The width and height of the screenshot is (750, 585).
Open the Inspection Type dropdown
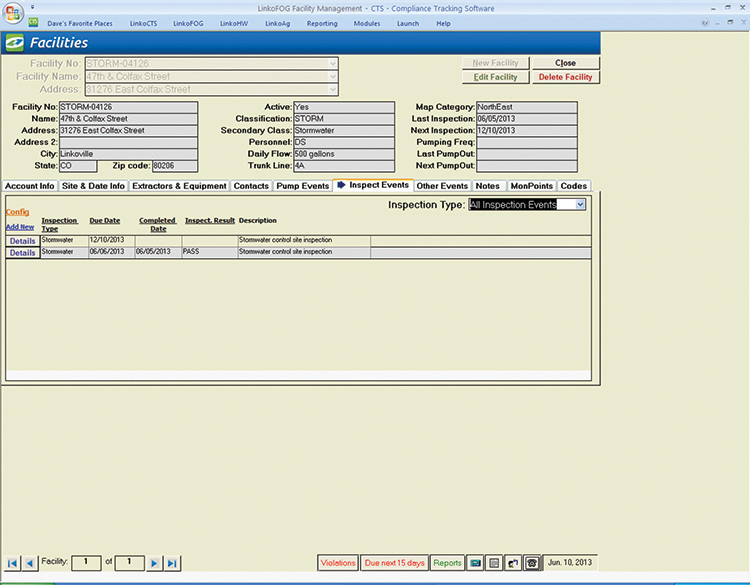(580, 204)
